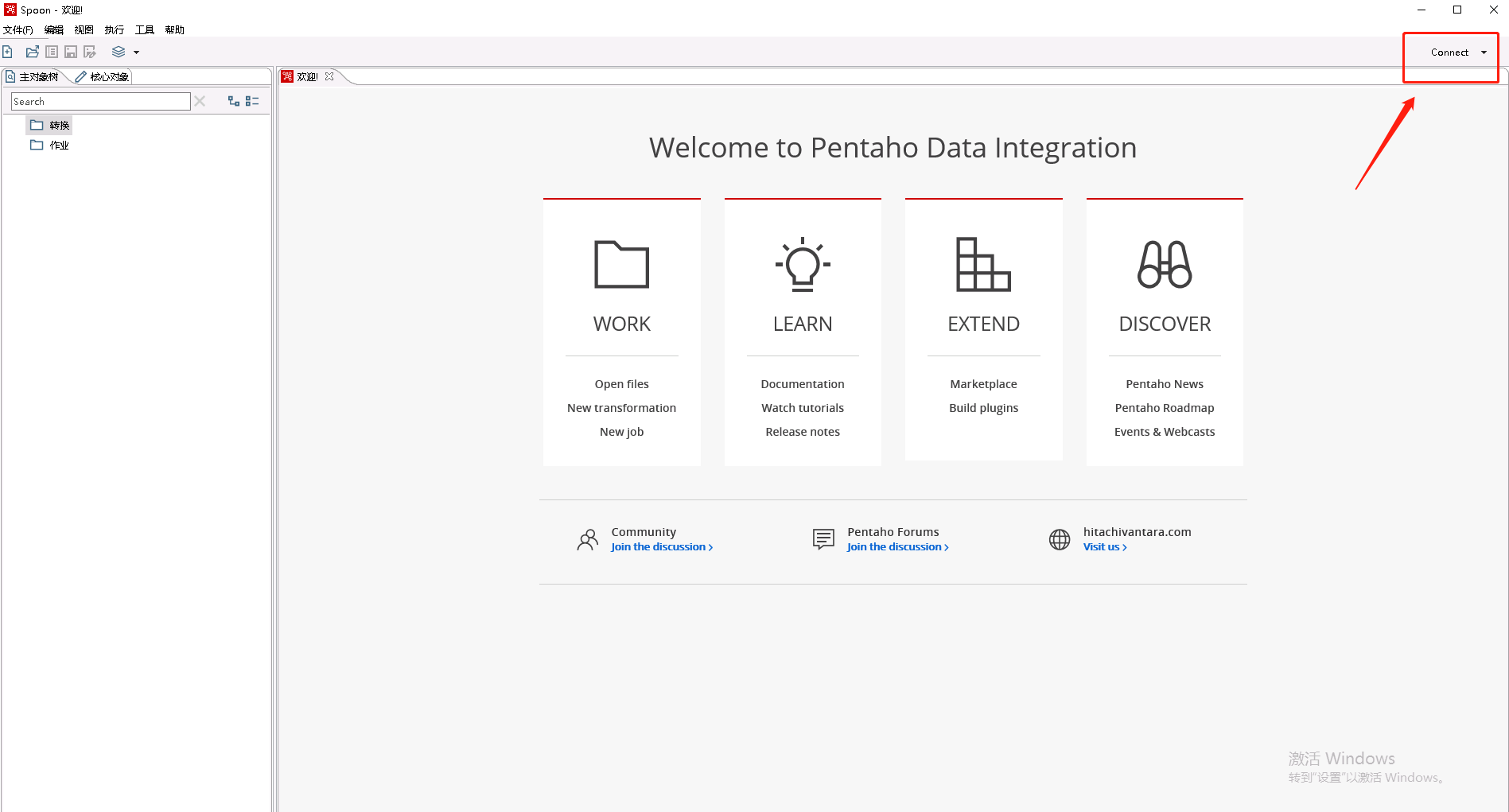Image resolution: width=1509 pixels, height=812 pixels.
Task: Click the DISCOVER binoculars icon
Action: [1165, 264]
